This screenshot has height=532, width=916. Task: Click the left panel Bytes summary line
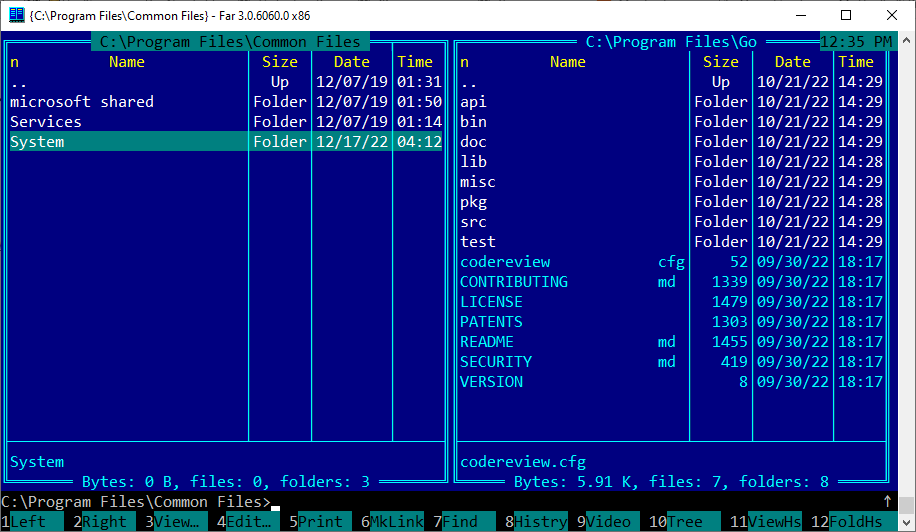pos(225,482)
